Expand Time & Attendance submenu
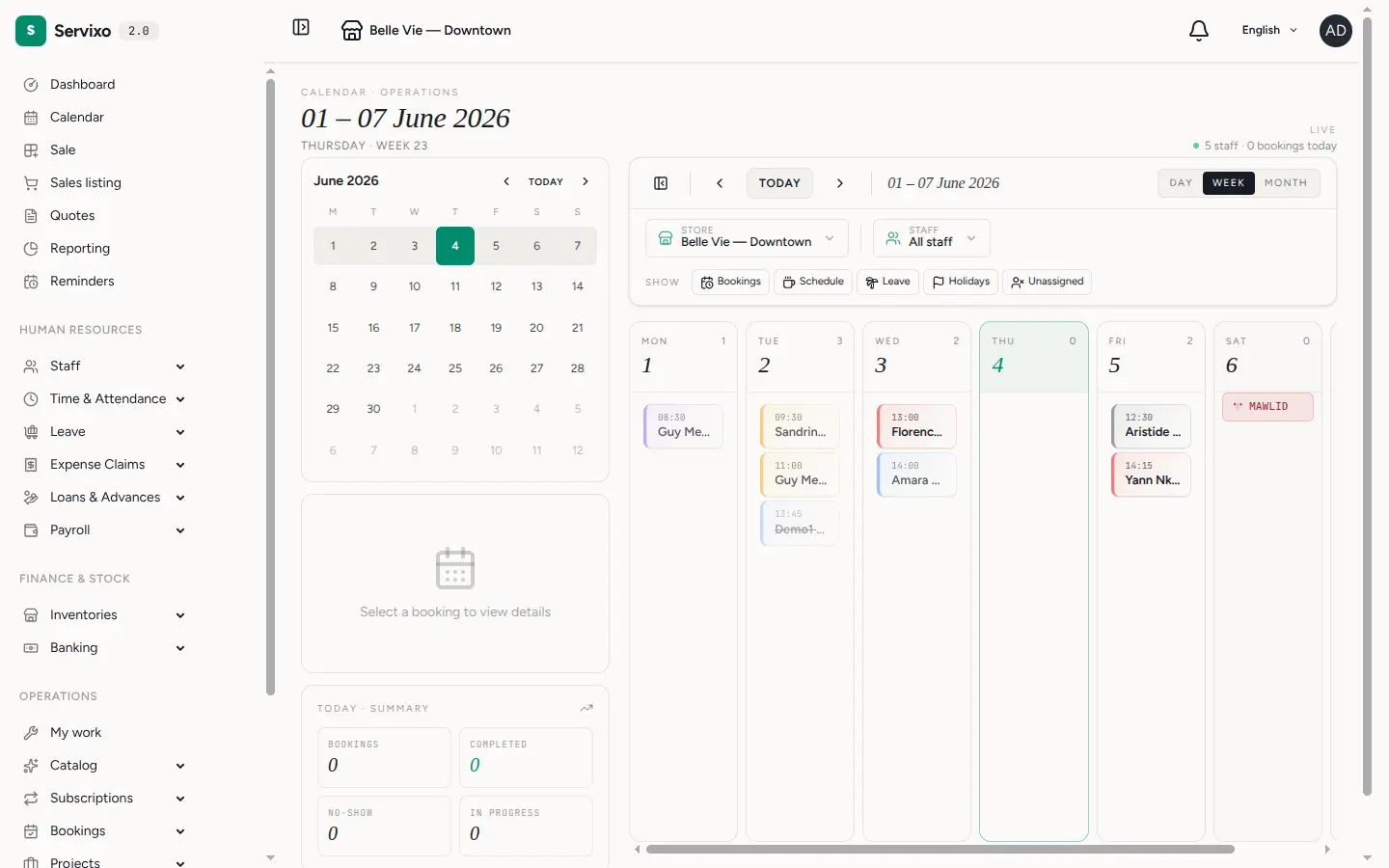This screenshot has height=868, width=1389. pos(180,399)
